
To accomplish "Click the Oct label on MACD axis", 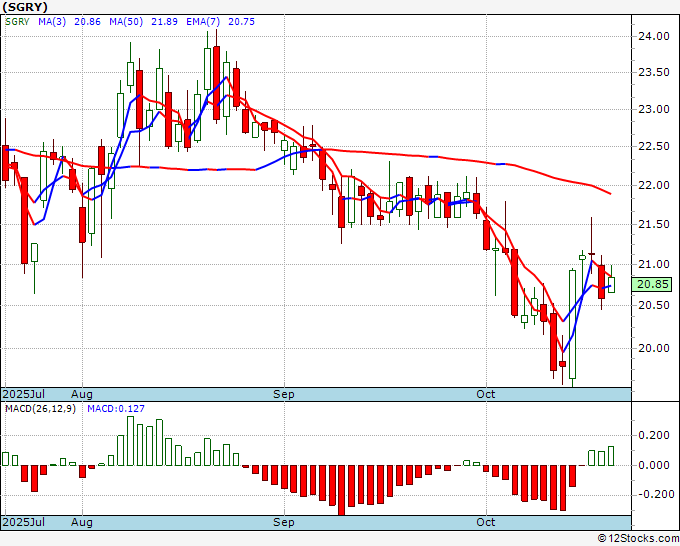I will point(485,522).
